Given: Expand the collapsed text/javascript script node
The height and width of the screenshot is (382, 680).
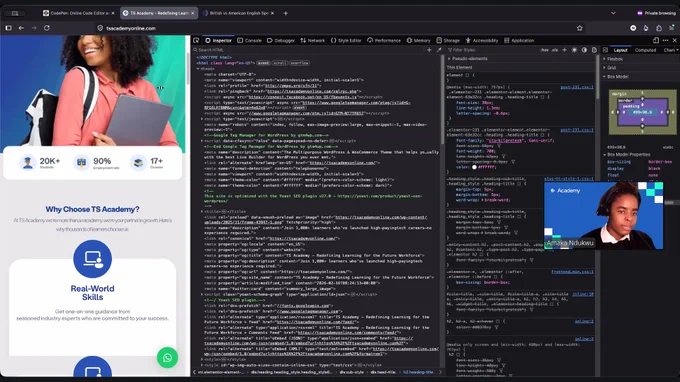Looking at the screenshot, I should point(202,119).
